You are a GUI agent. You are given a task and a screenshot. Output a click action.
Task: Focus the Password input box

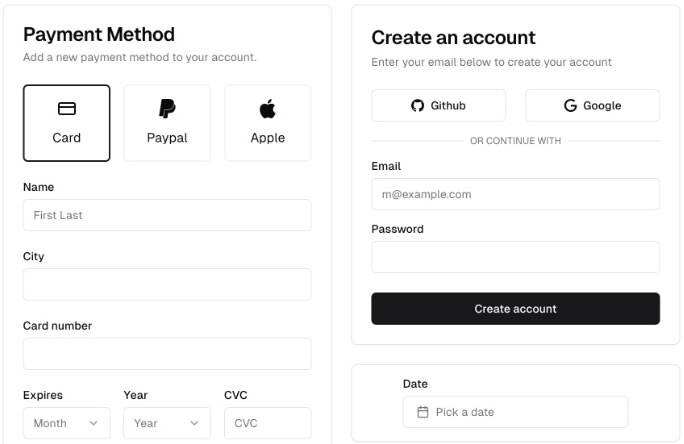[x=515, y=257]
